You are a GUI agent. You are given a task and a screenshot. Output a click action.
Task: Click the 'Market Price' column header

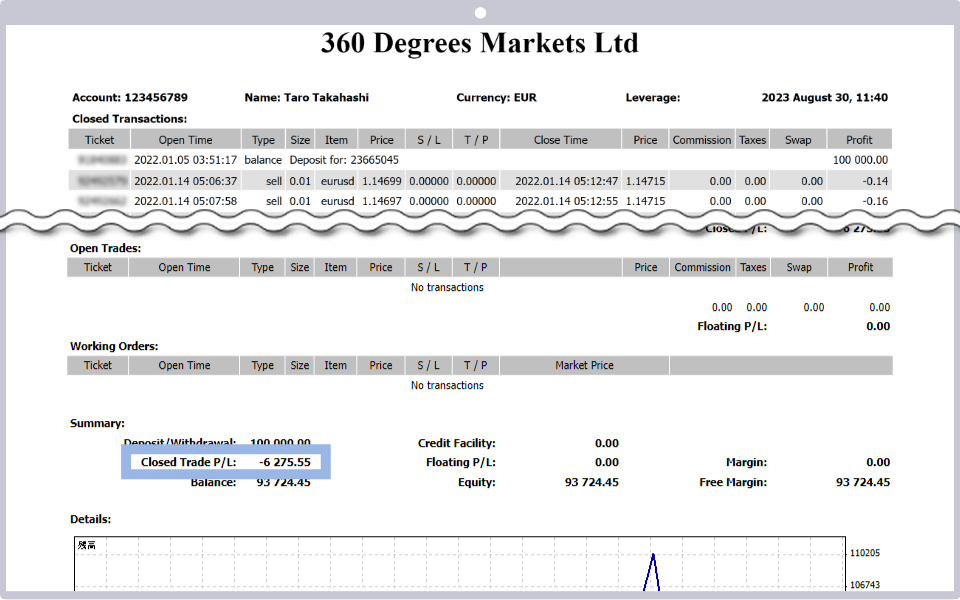click(584, 365)
